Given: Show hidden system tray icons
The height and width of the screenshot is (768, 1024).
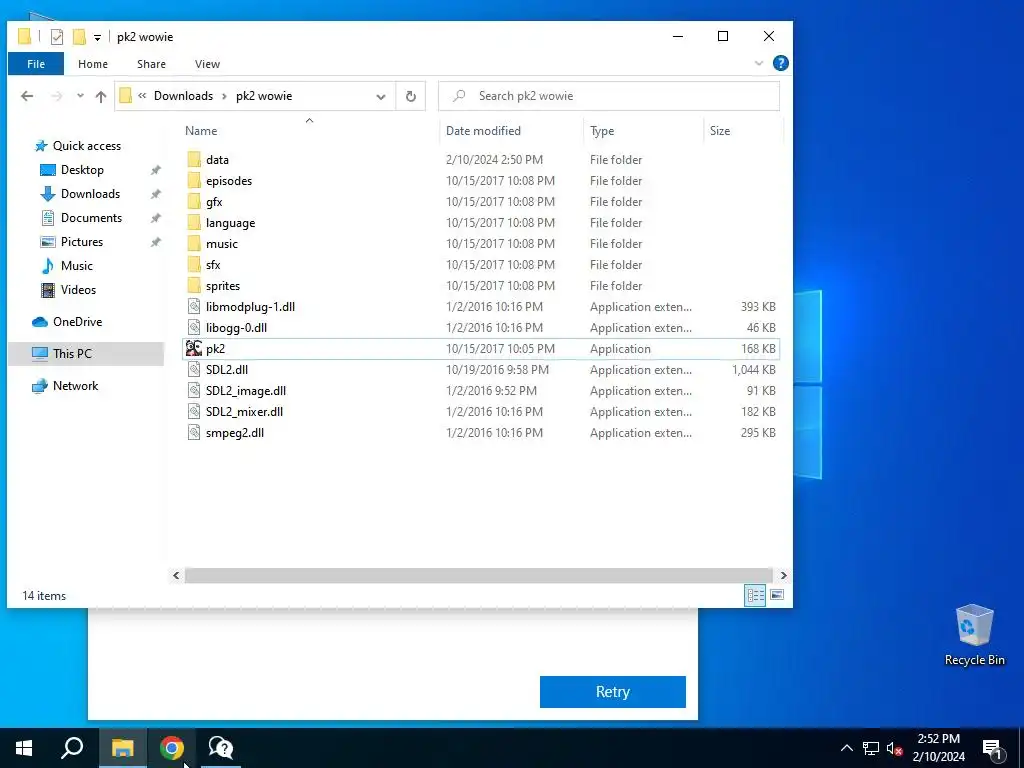Looking at the screenshot, I should coord(846,748).
